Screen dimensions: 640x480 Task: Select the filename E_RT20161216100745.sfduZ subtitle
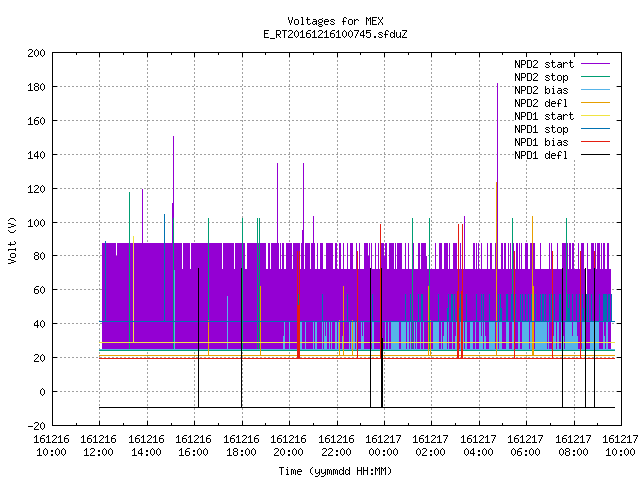335,34
